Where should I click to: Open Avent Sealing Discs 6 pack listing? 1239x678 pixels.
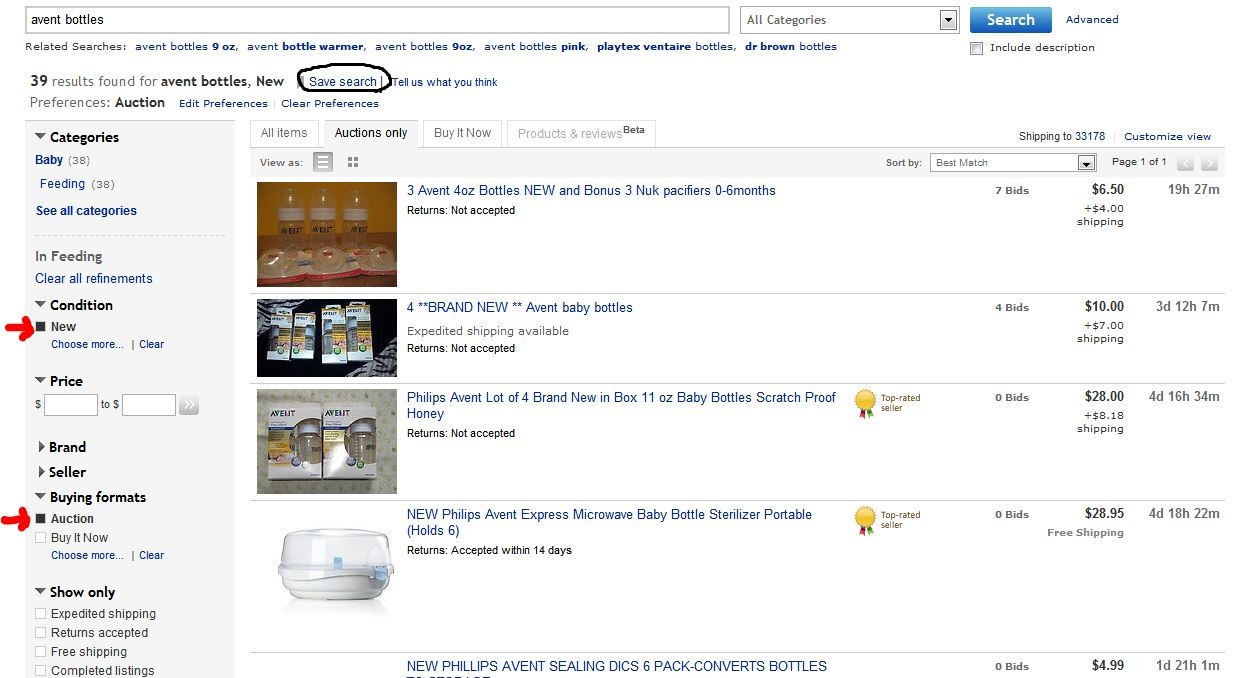[617, 666]
